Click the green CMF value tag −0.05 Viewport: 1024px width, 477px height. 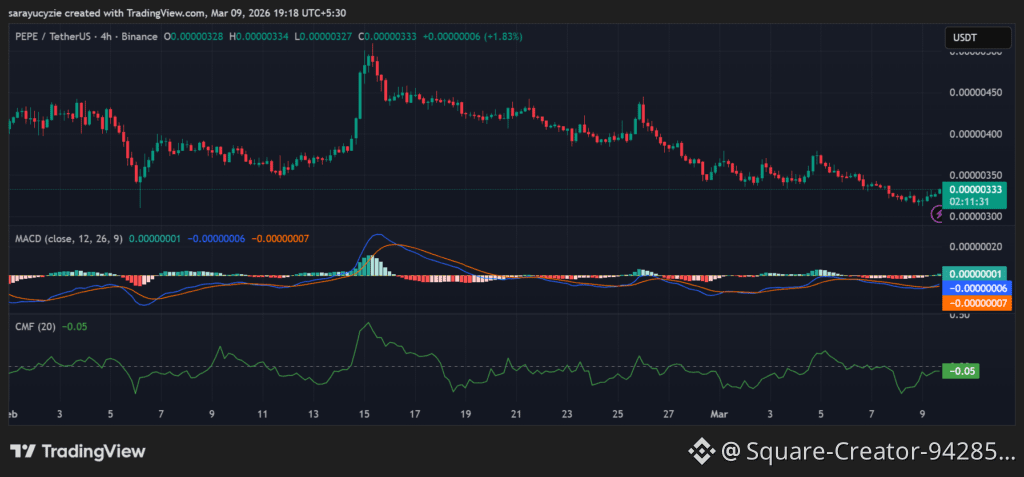962,371
